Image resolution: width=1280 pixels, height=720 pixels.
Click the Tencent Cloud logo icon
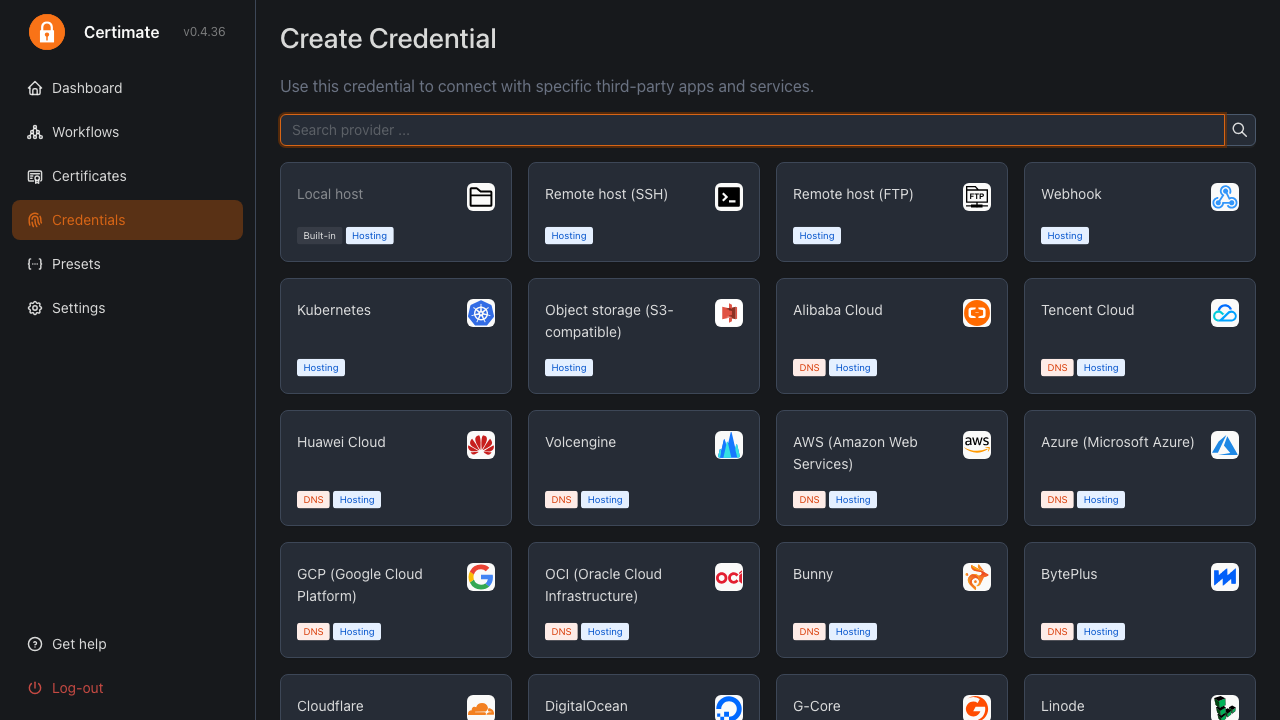[1225, 313]
